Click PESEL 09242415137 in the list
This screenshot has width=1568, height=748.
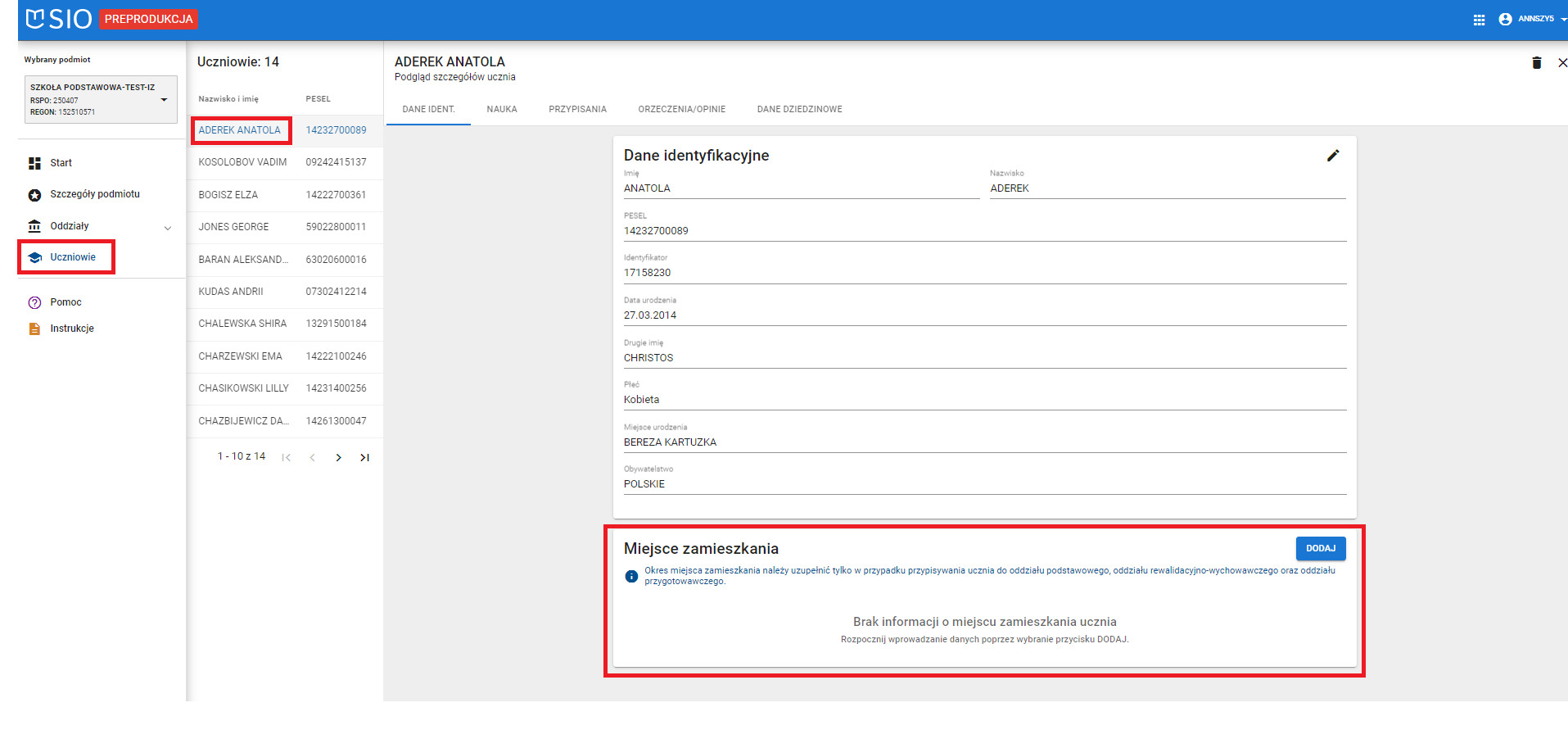(x=337, y=162)
